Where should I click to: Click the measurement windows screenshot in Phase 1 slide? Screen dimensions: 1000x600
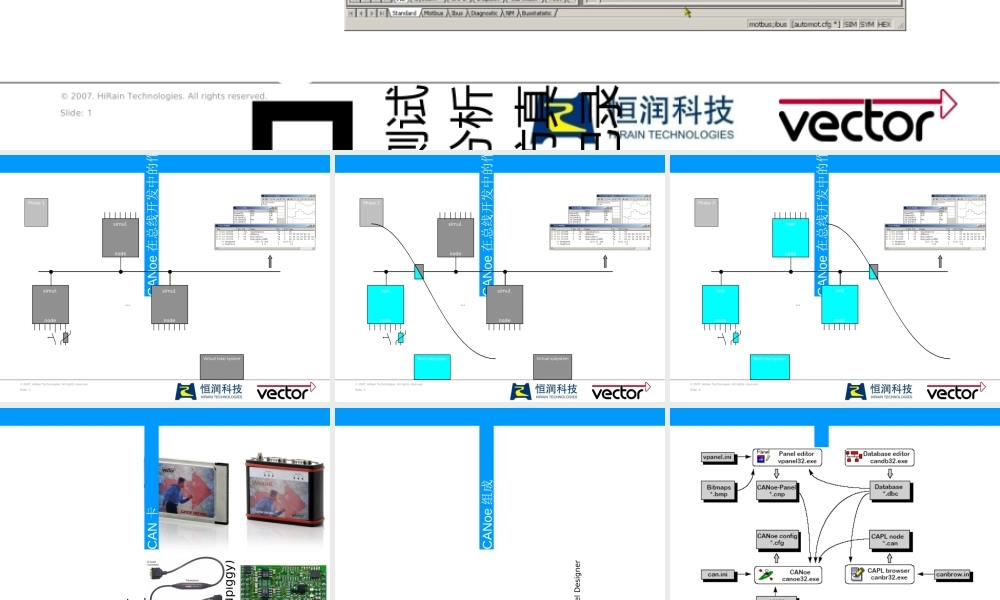[265, 222]
